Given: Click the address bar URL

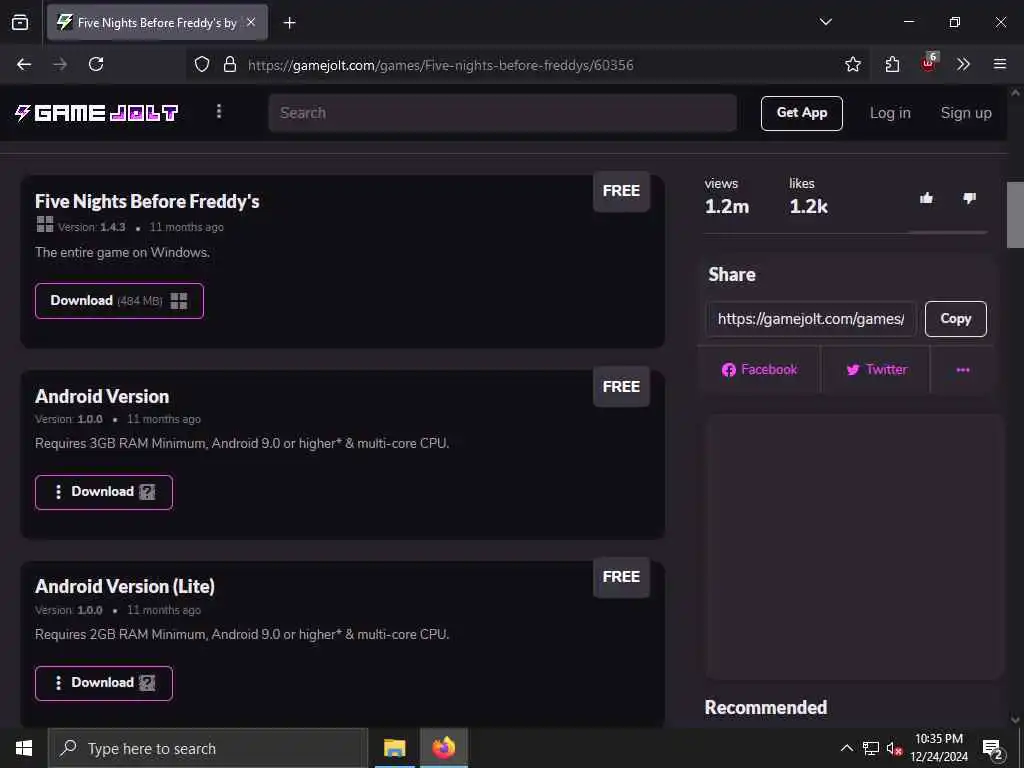Looking at the screenshot, I should 441,65.
